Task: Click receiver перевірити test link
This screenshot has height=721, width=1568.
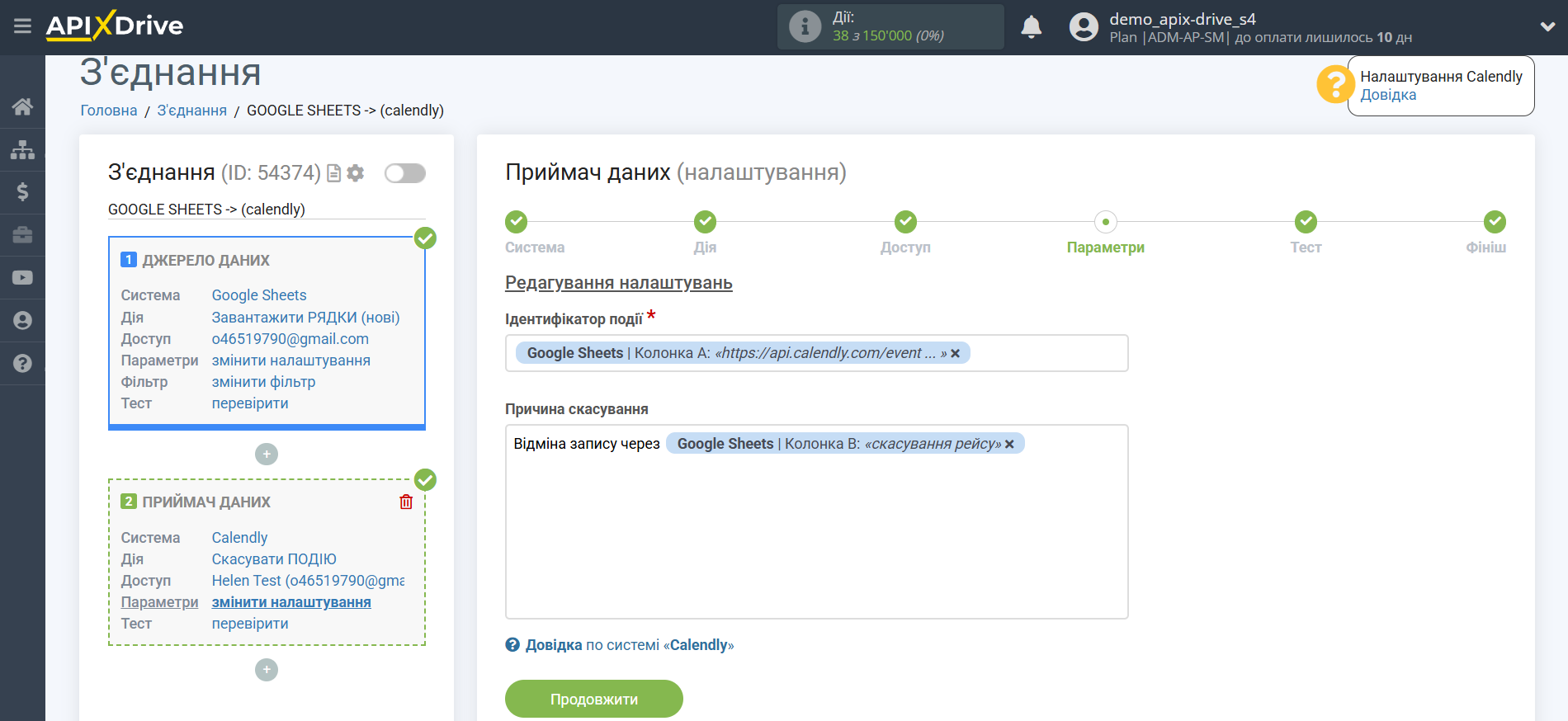Action: point(250,624)
